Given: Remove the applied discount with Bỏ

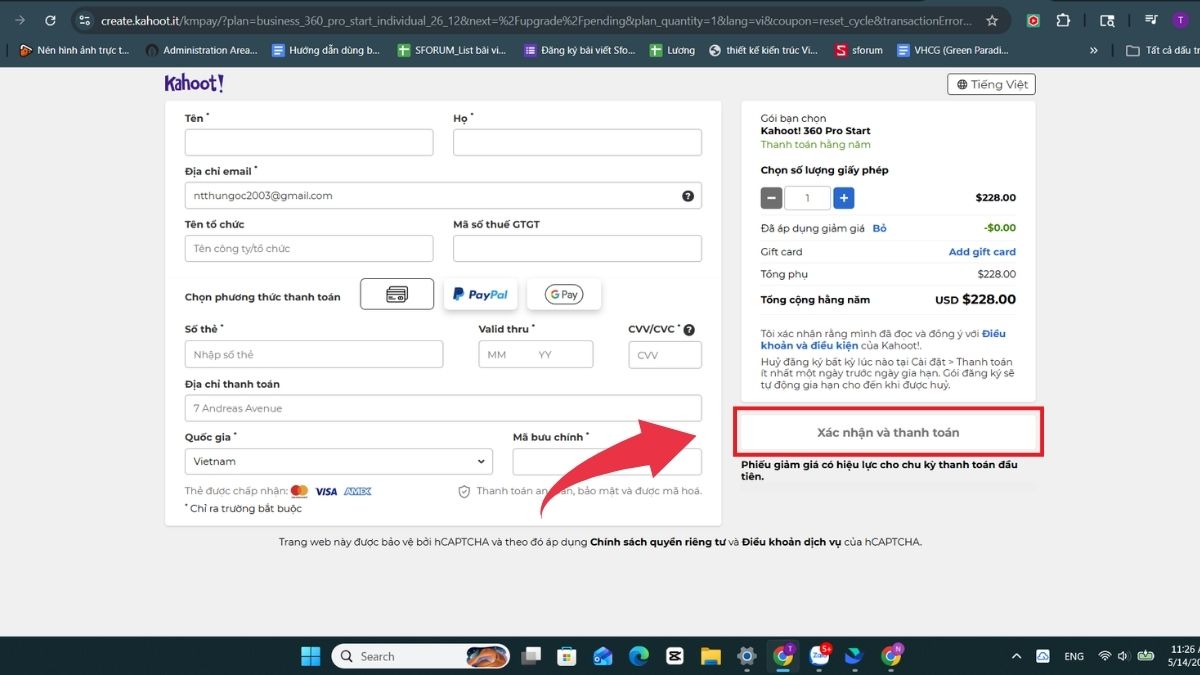Looking at the screenshot, I should [x=880, y=228].
